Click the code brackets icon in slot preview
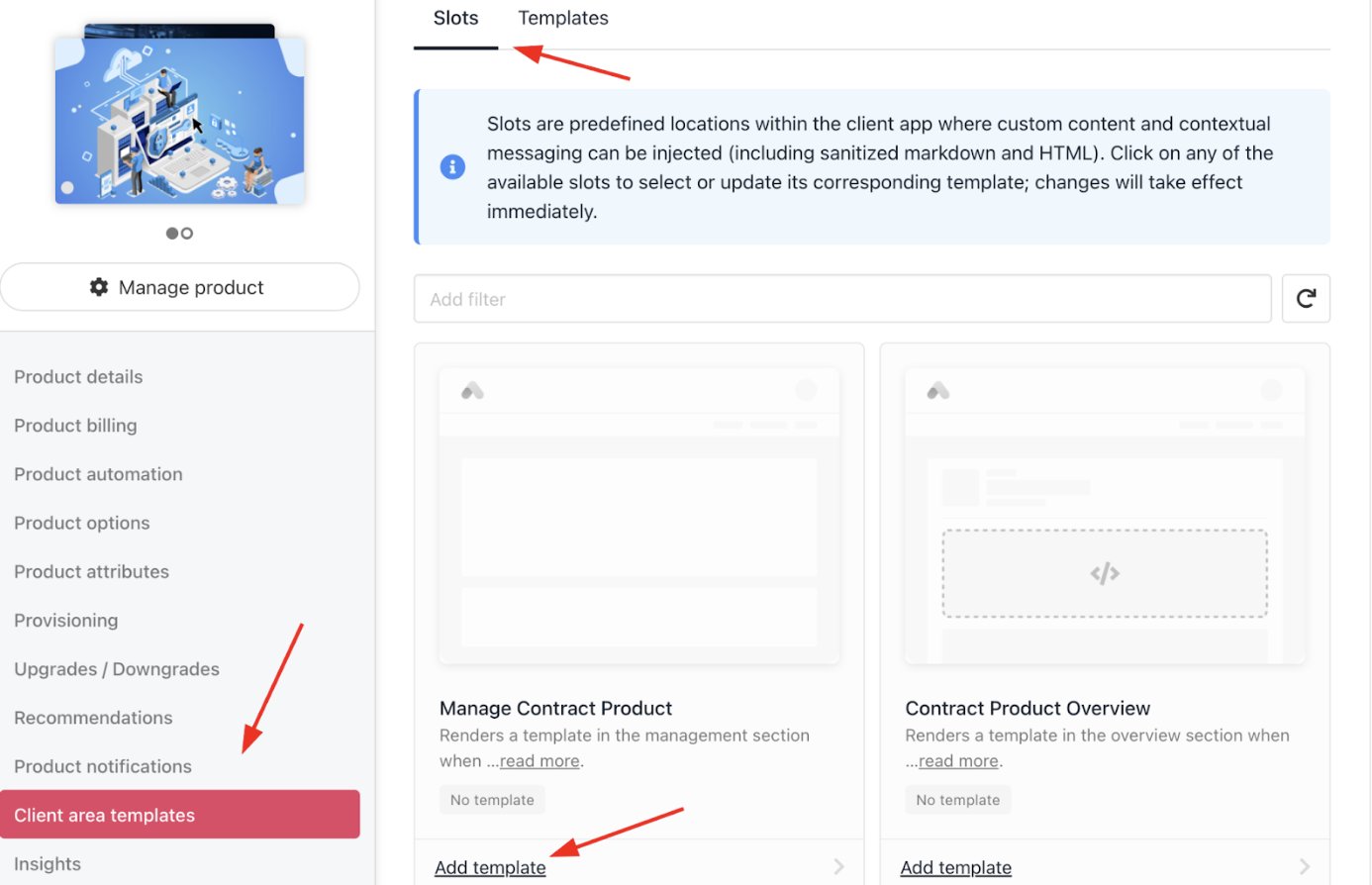The height and width of the screenshot is (885, 1372). click(x=1105, y=573)
